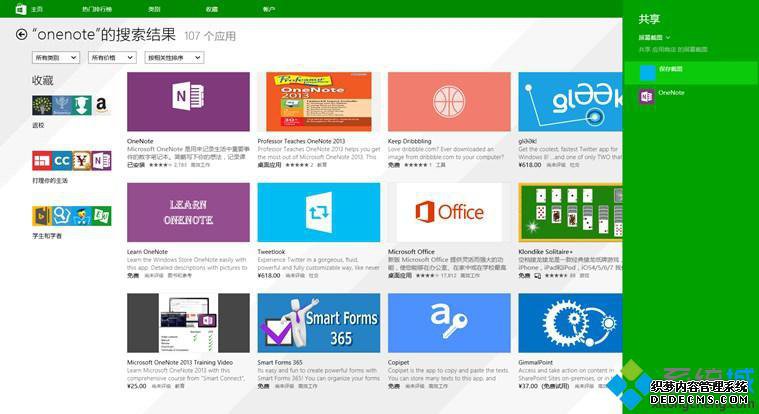Open the Professor Teaches OneNote 2013 tile
Image resolution: width=759 pixels, height=414 pixels.
pos(319,102)
